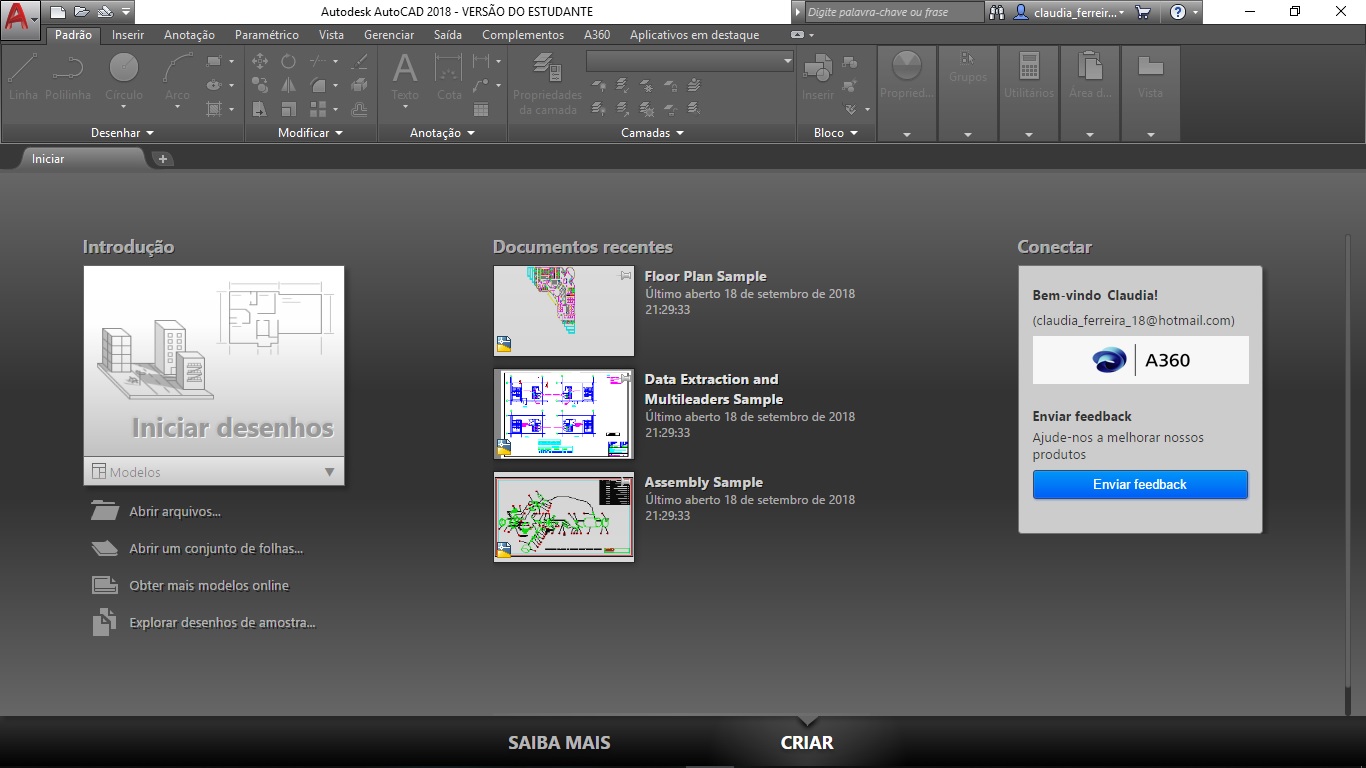Select the Círculo tool
This screenshot has width=1366, height=768.
coord(124,77)
